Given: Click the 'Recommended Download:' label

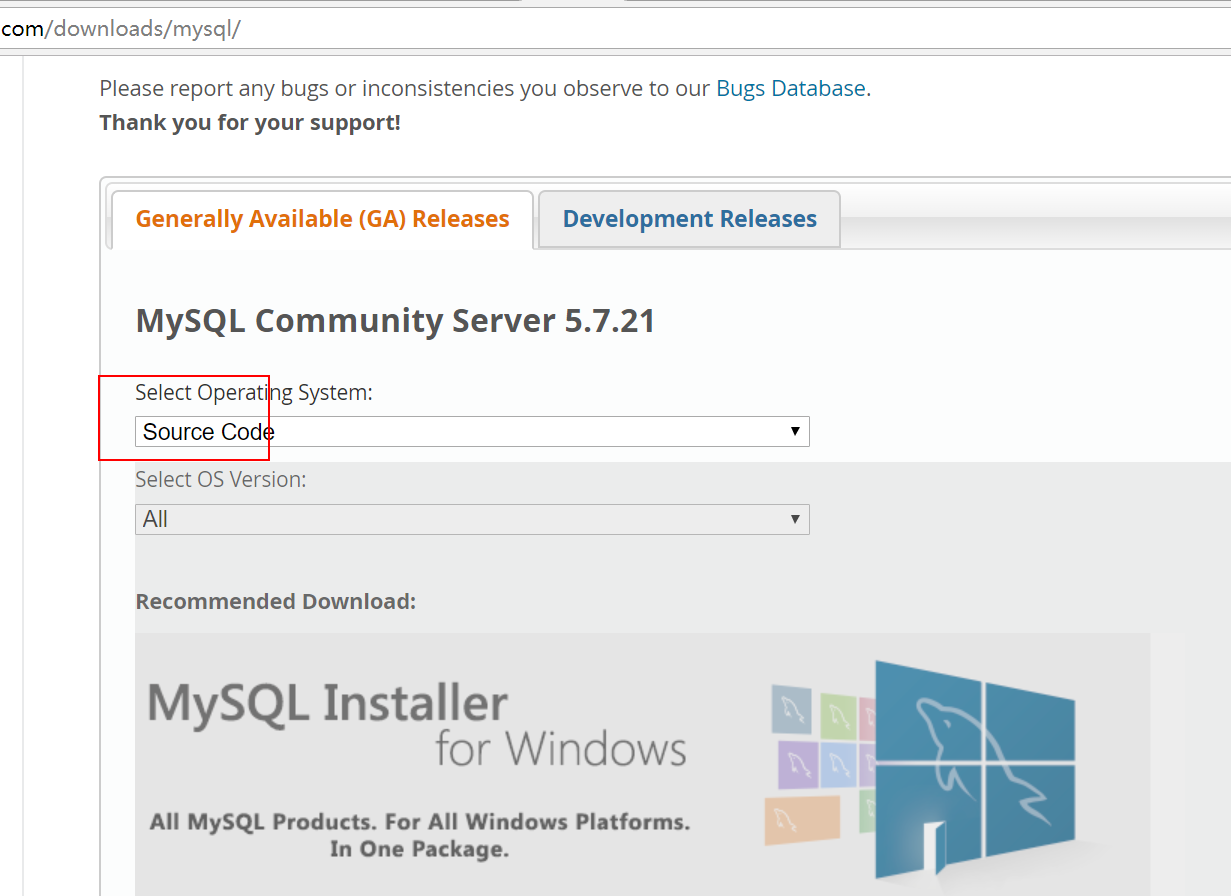Looking at the screenshot, I should pyautogui.click(x=275, y=601).
